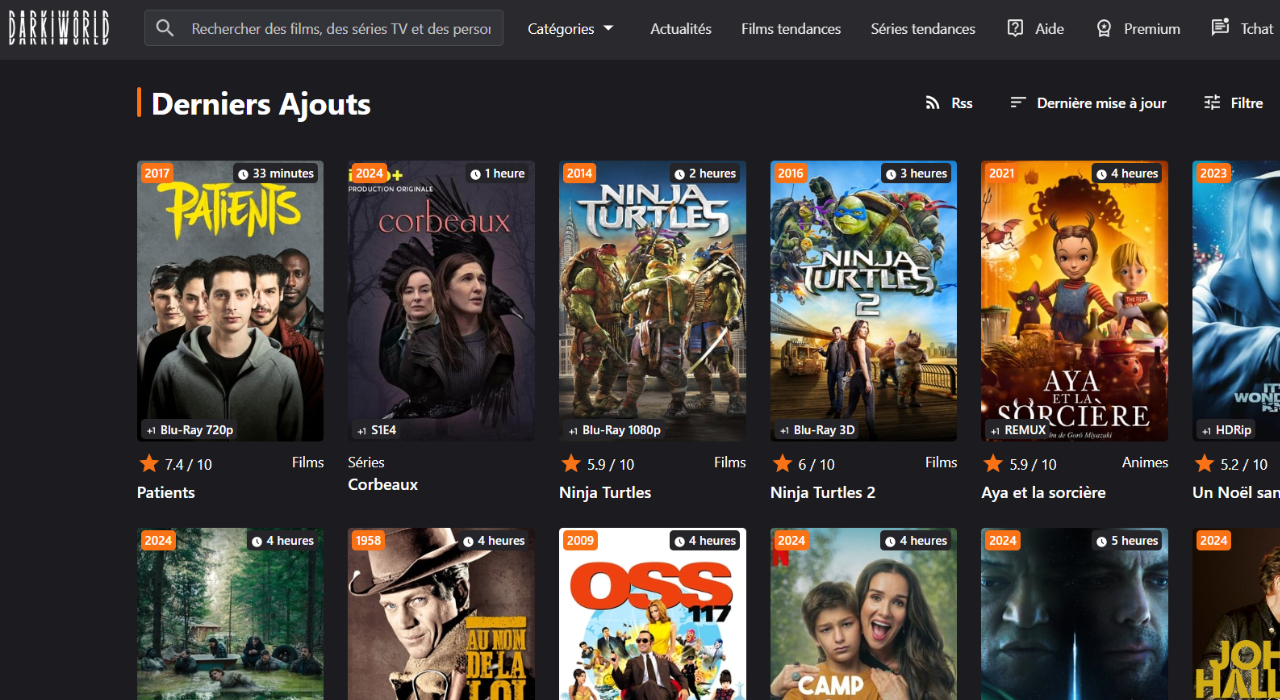1280x700 pixels.
Task: Click the star icon for Ninja Turtles 2
Action: [x=782, y=463]
